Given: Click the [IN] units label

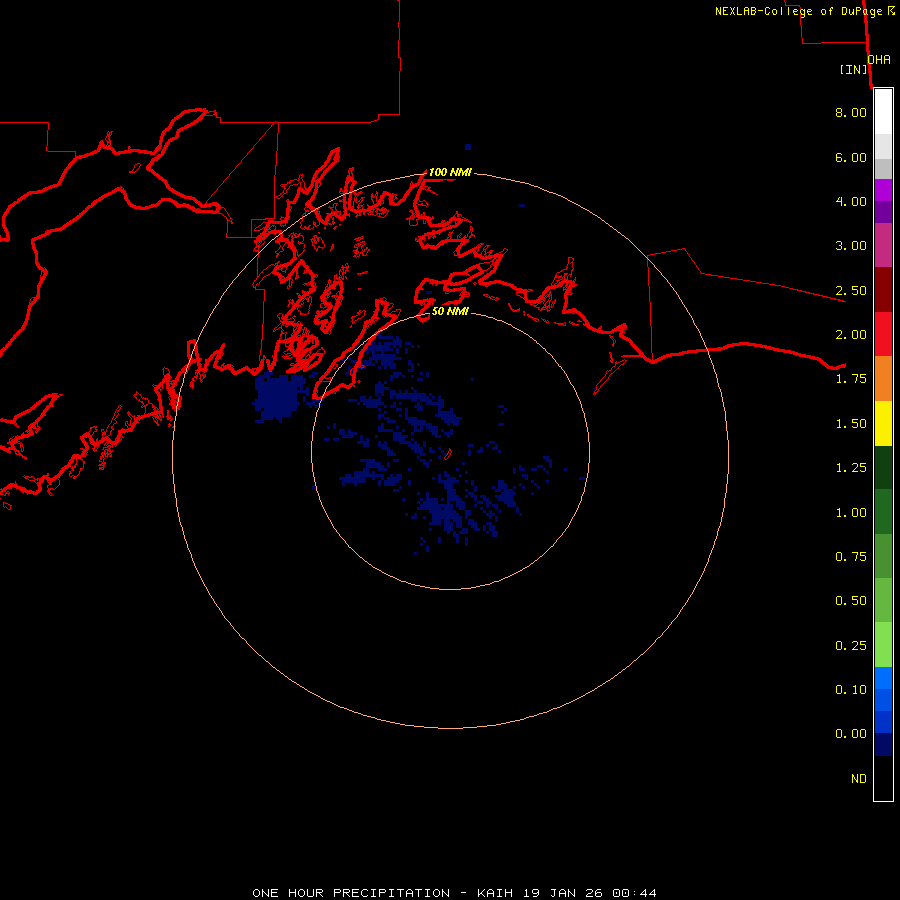Looking at the screenshot, I should click(x=854, y=69).
